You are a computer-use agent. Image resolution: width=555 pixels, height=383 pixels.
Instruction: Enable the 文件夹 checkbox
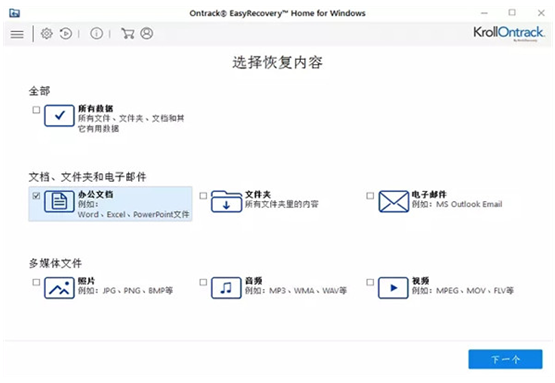[x=203, y=196]
